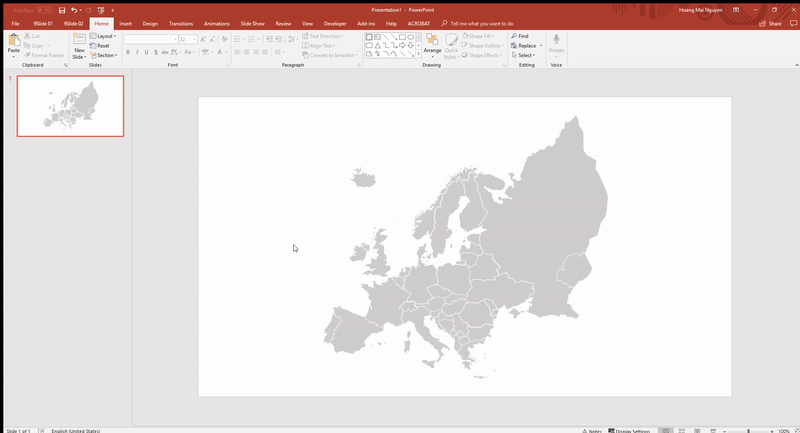Click Justify alignment icon

[265, 52]
